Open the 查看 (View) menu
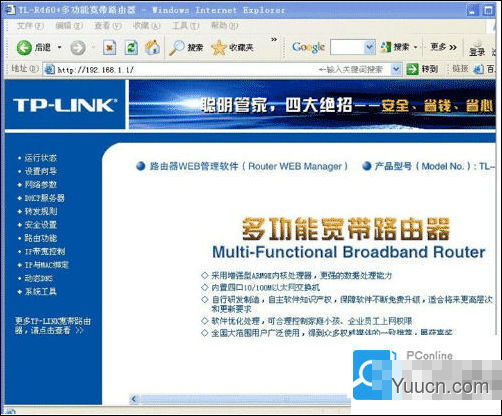 click(x=107, y=25)
